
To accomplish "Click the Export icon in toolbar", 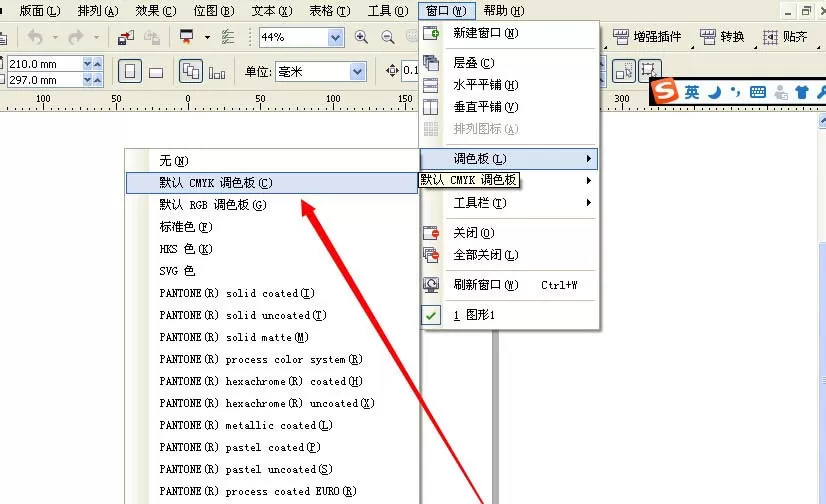I will click(152, 37).
